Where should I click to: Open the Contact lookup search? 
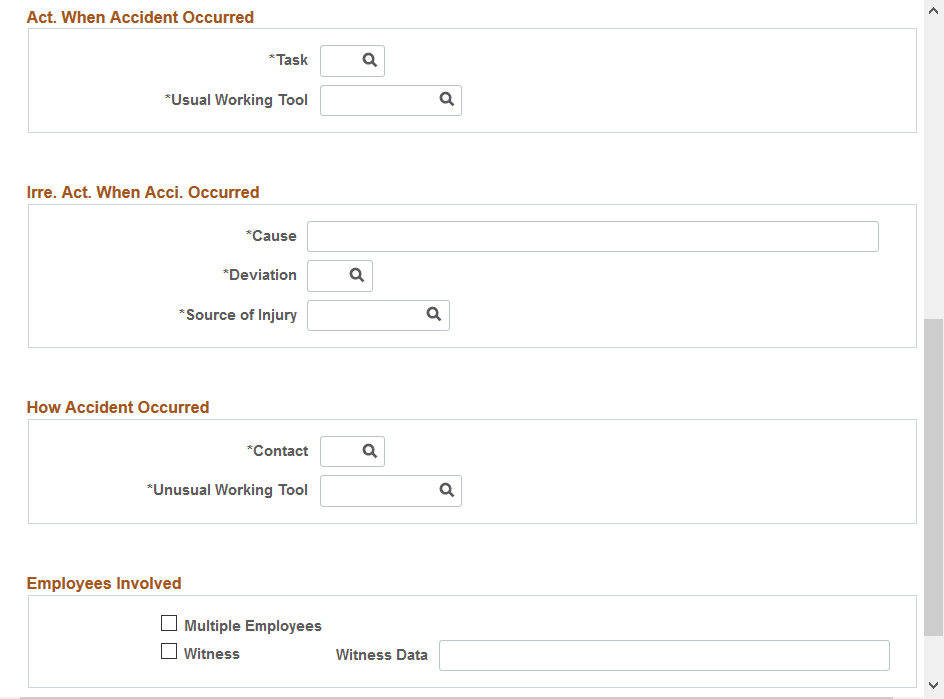[x=369, y=451]
